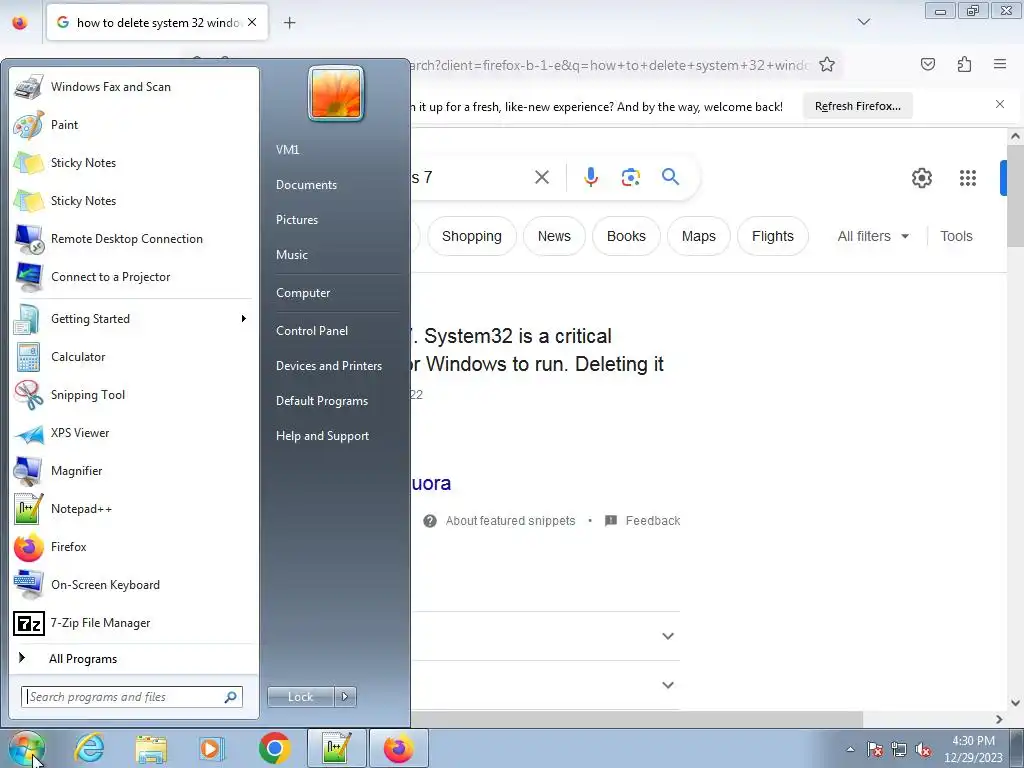Open Google apps grid

pyautogui.click(x=968, y=178)
